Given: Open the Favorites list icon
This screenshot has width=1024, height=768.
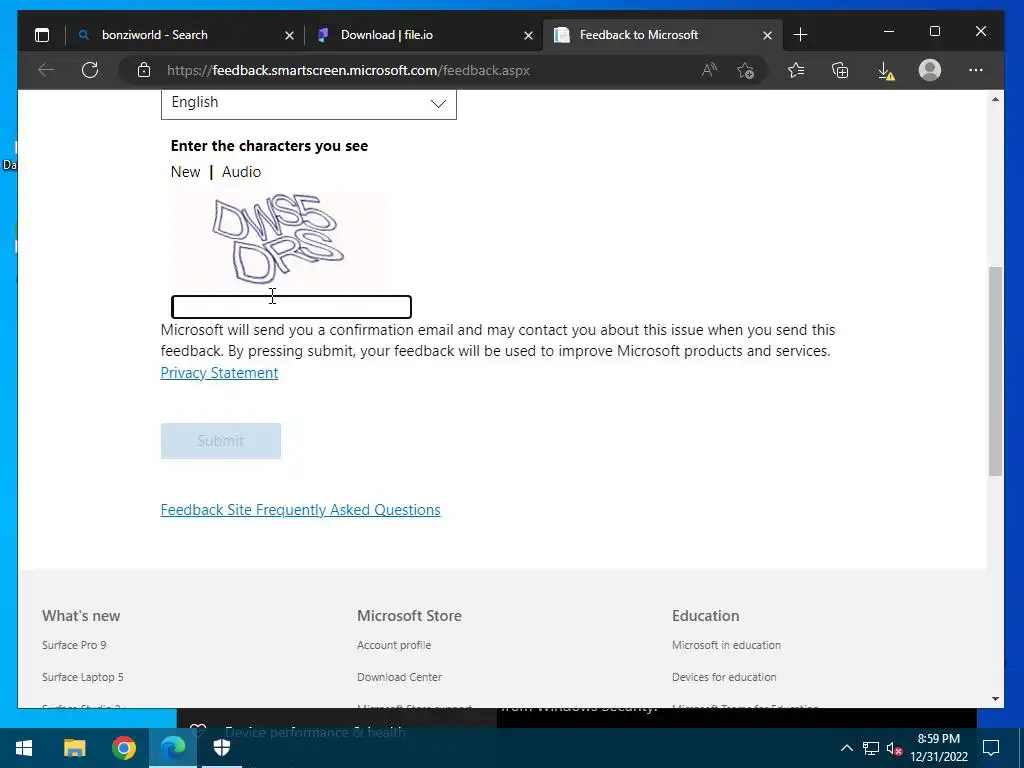Looking at the screenshot, I should pyautogui.click(x=795, y=70).
